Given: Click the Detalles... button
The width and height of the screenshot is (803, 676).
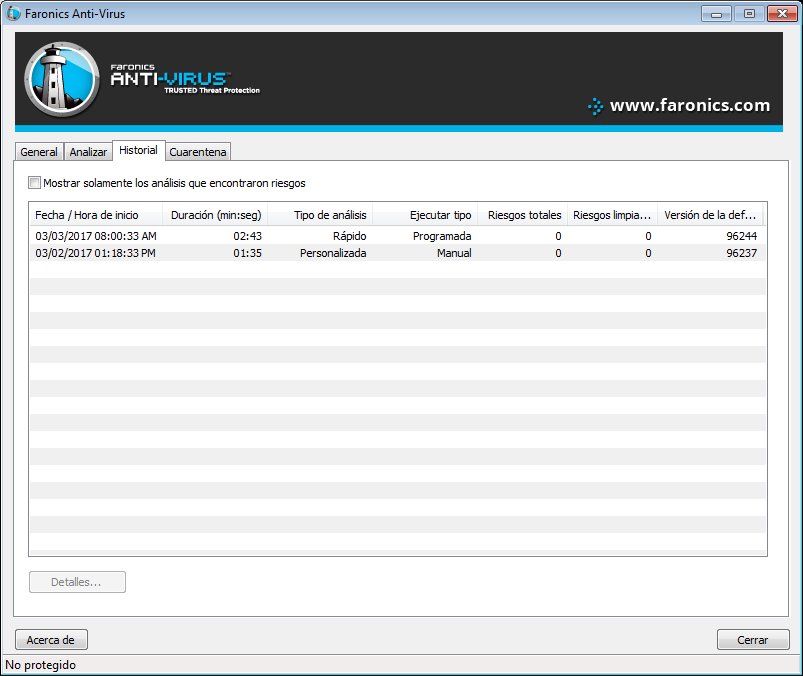Looking at the screenshot, I should tap(77, 582).
